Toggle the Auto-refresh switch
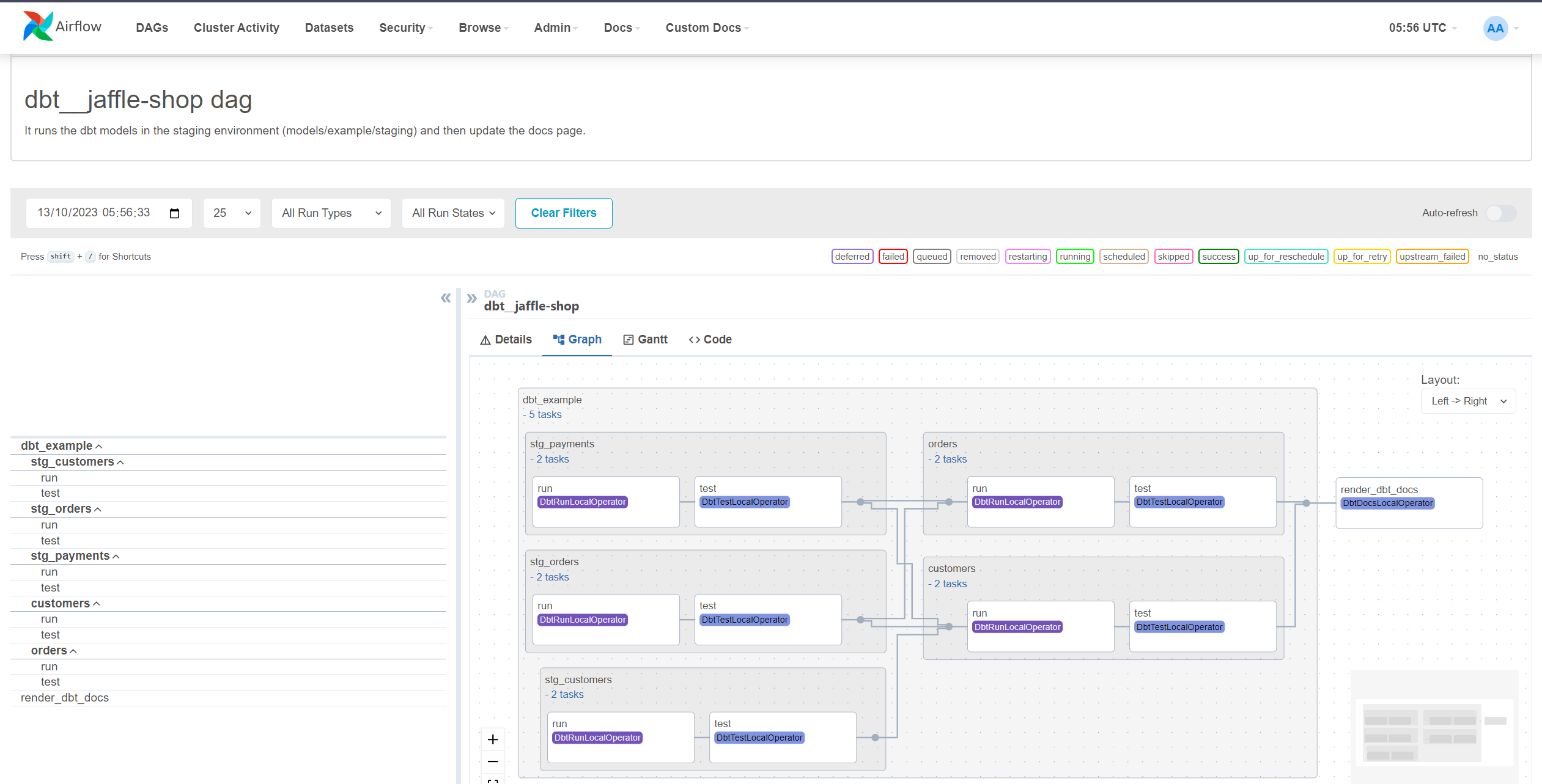This screenshot has width=1542, height=784. point(1500,213)
